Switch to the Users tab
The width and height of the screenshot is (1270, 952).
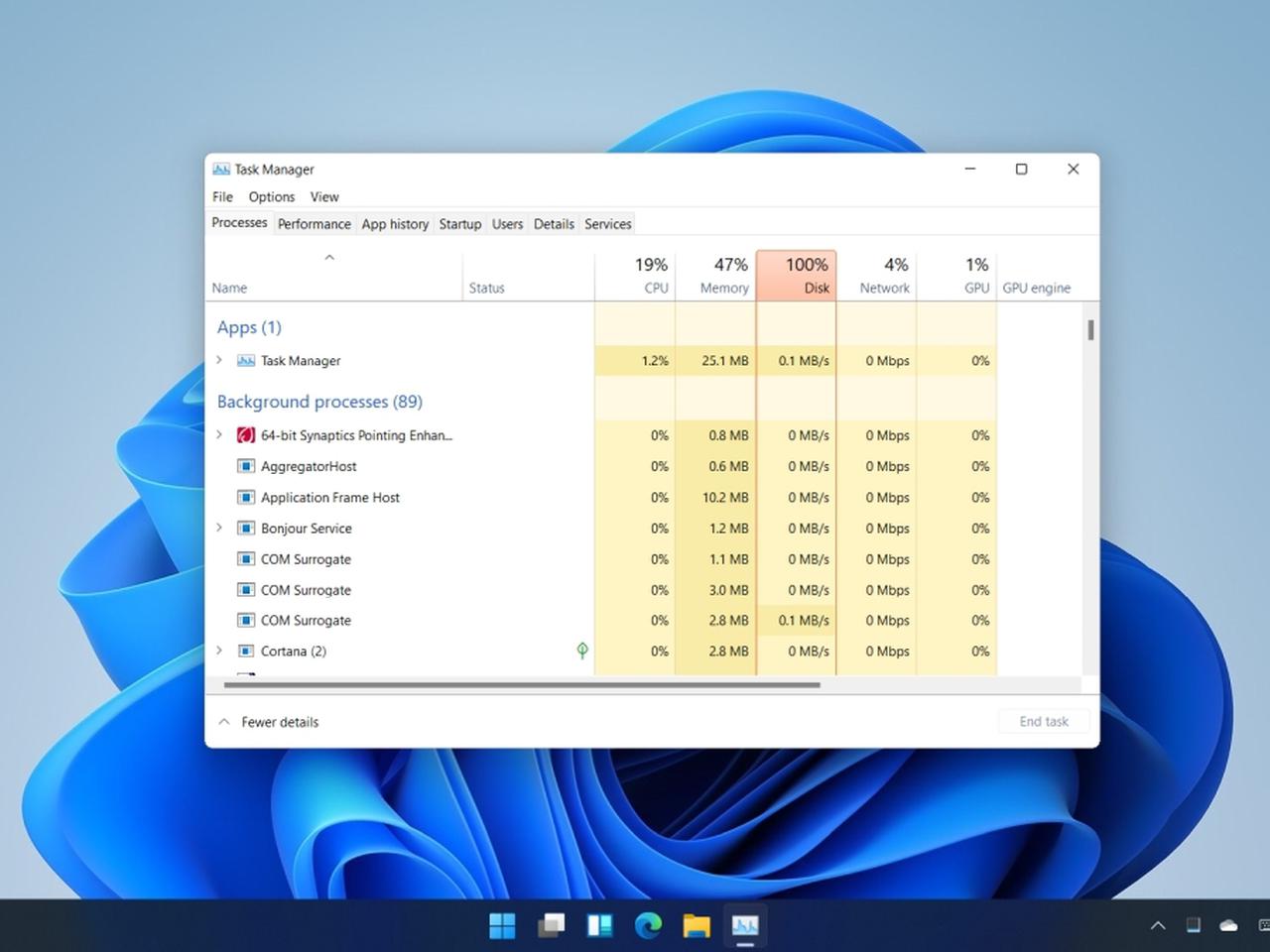[x=507, y=224]
